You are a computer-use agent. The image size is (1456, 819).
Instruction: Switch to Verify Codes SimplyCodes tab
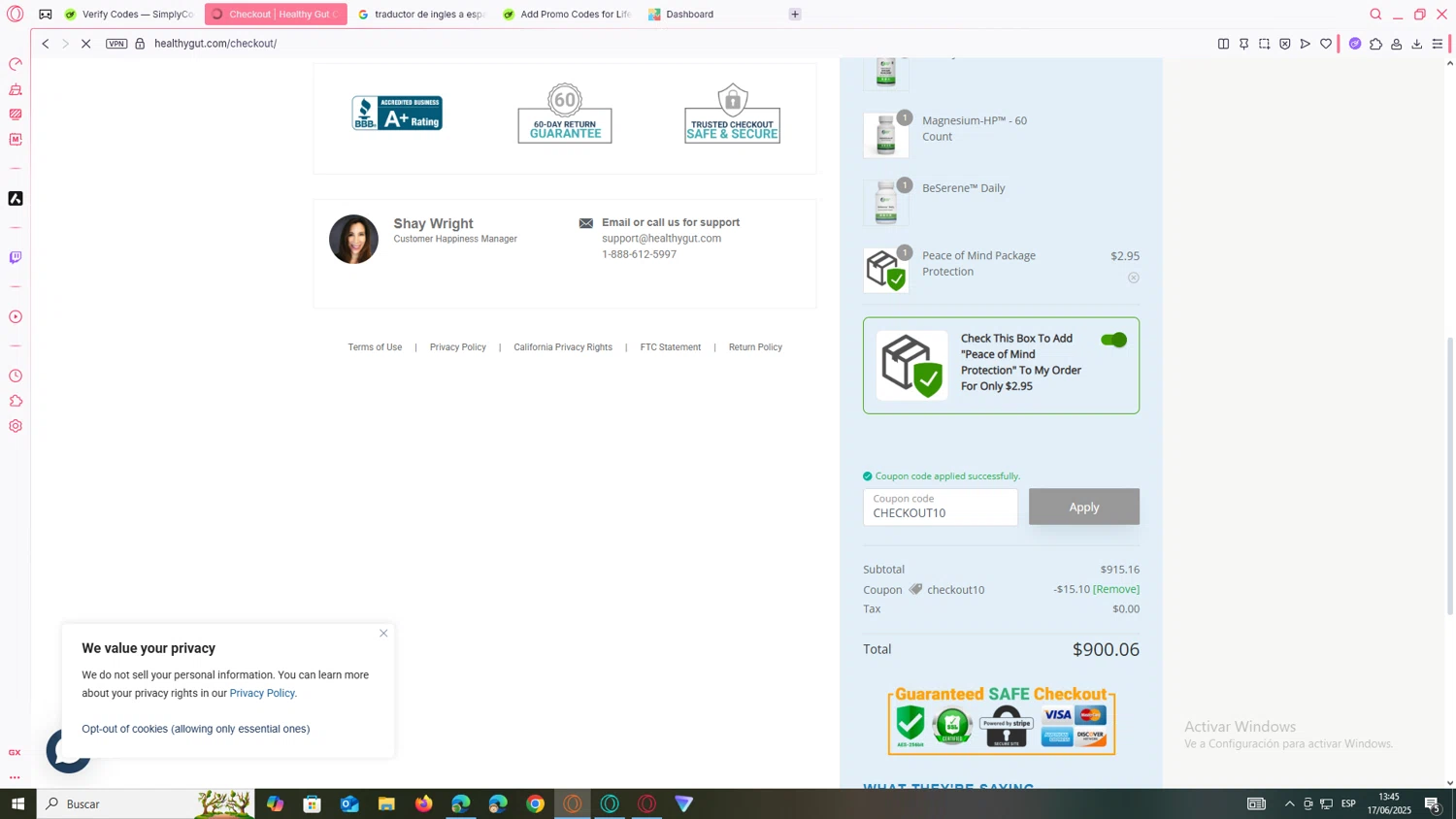(x=129, y=15)
